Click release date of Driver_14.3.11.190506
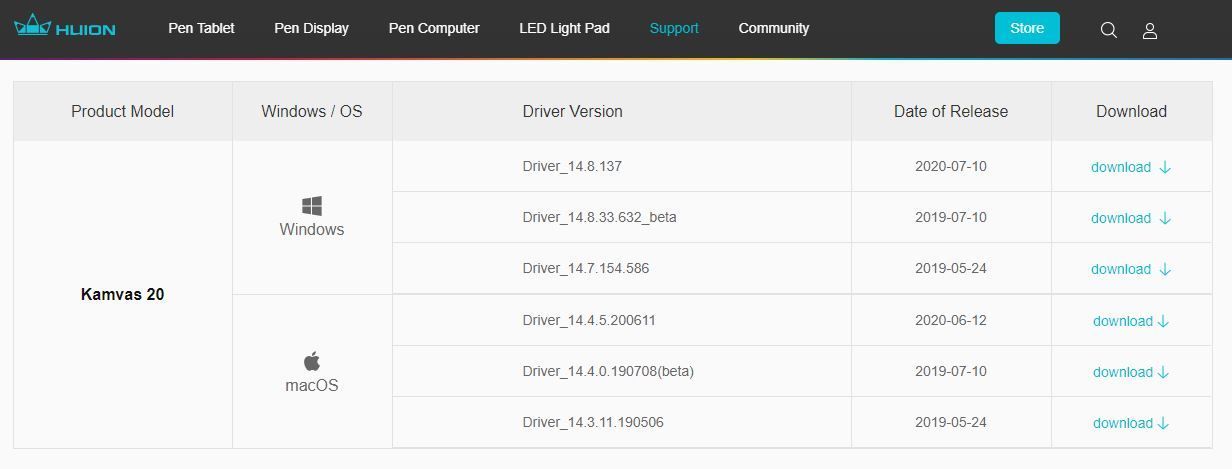 pyautogui.click(x=951, y=422)
